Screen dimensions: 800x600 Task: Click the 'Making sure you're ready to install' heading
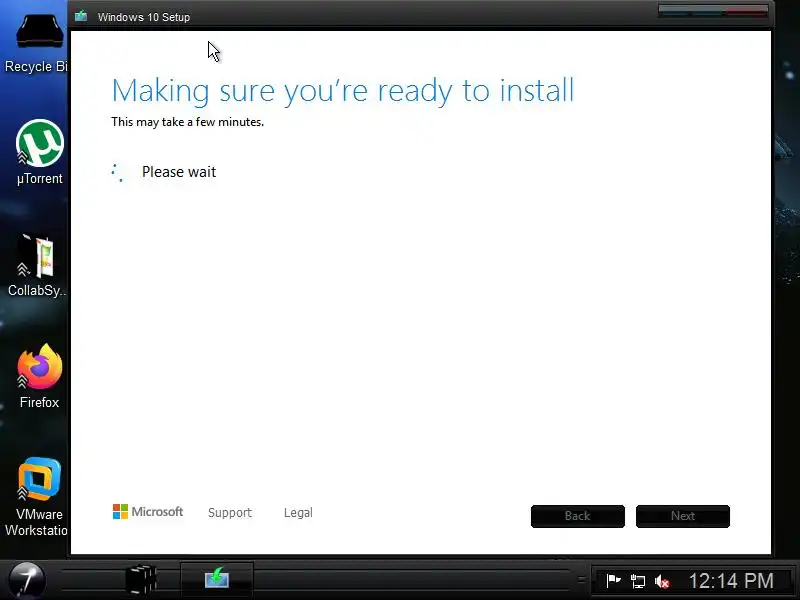[x=343, y=91]
